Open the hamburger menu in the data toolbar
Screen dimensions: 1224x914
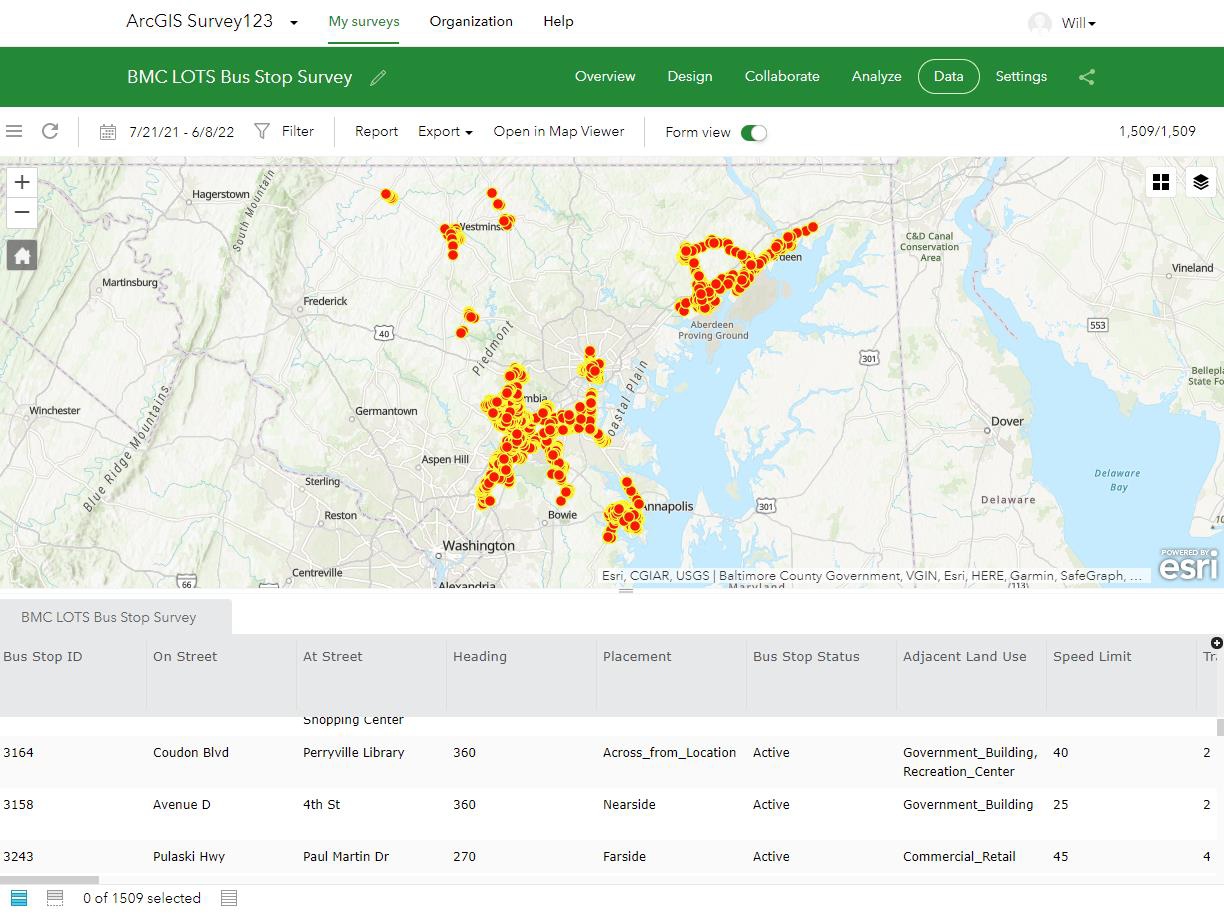click(14, 131)
